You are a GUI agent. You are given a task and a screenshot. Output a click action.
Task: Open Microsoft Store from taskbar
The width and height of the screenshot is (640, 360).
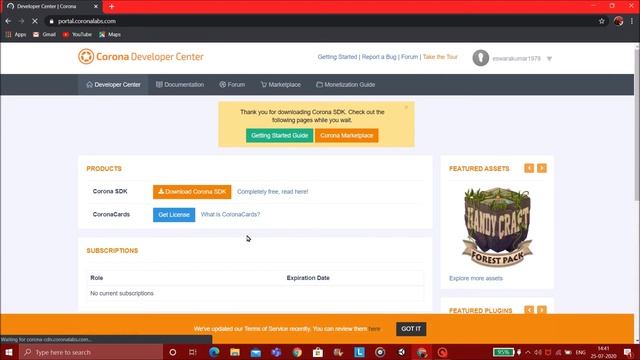318,352
